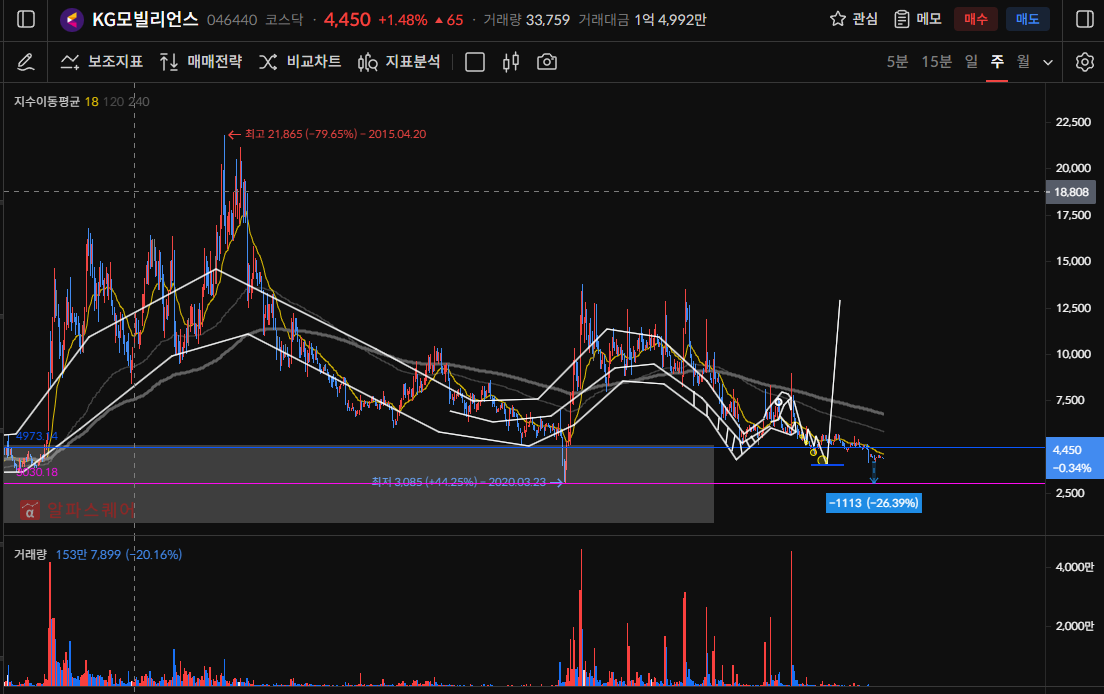Take chart snapshot with camera icon

547,62
